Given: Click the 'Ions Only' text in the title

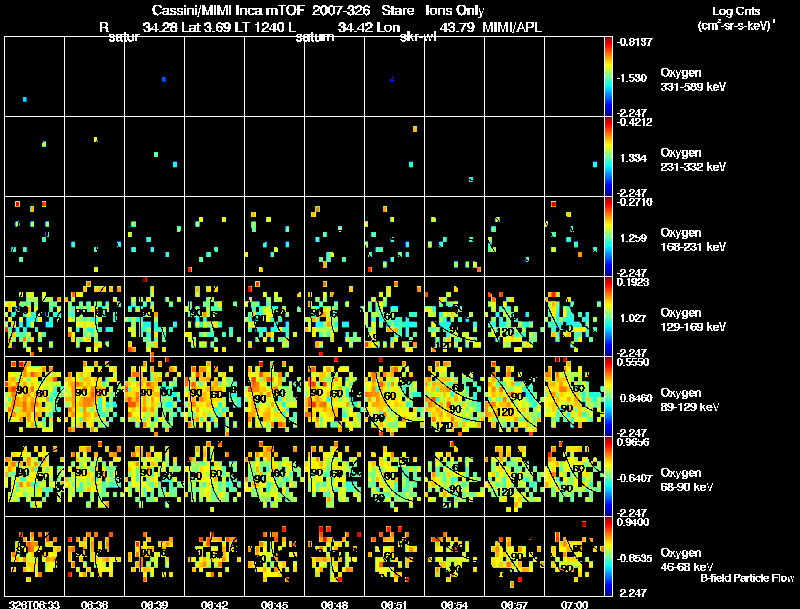Looking at the screenshot, I should pos(455,11).
